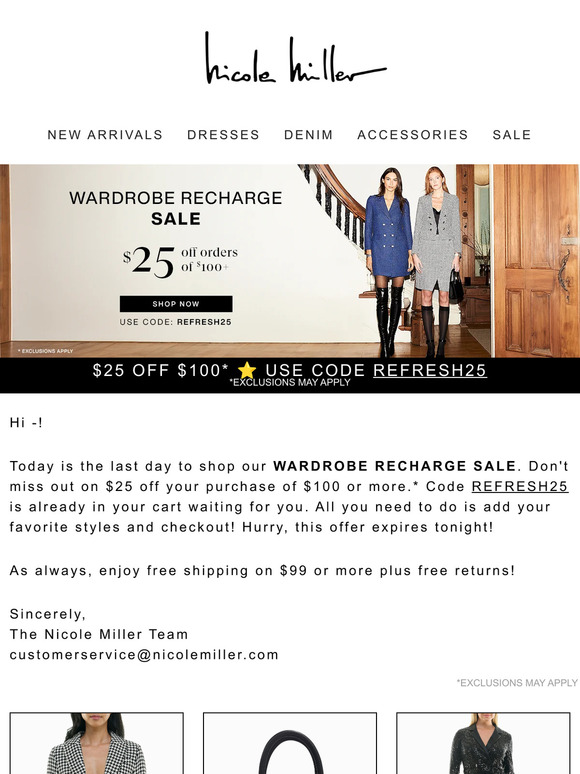Click the Wardrobe Recharge Sale heading in the banner
Screen dimensions: 580x774
pyautogui.click(x=176, y=208)
